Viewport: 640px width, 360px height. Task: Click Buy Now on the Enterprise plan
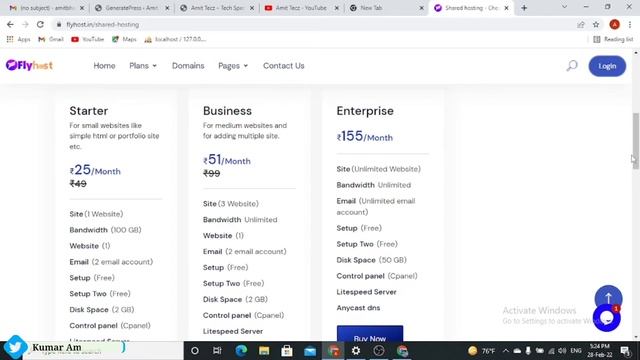370,334
